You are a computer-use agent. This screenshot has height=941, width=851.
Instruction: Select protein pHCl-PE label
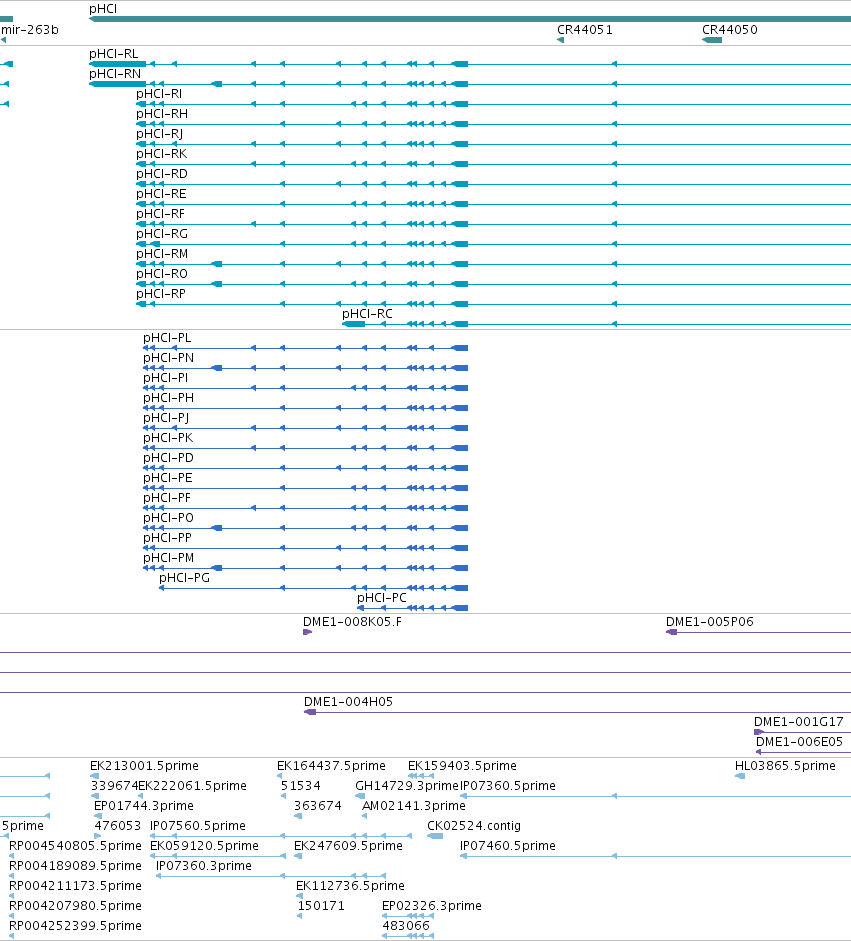click(168, 478)
